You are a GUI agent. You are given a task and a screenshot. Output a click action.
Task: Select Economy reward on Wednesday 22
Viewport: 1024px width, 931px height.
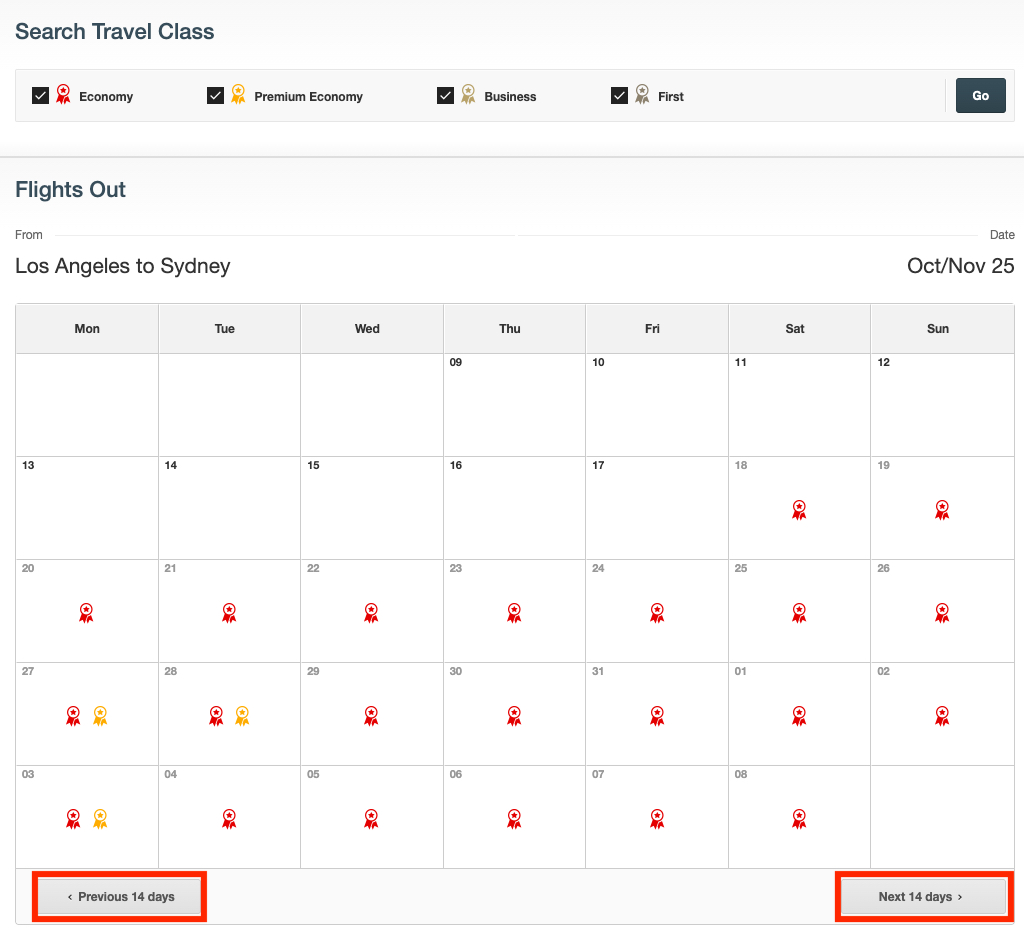372,613
